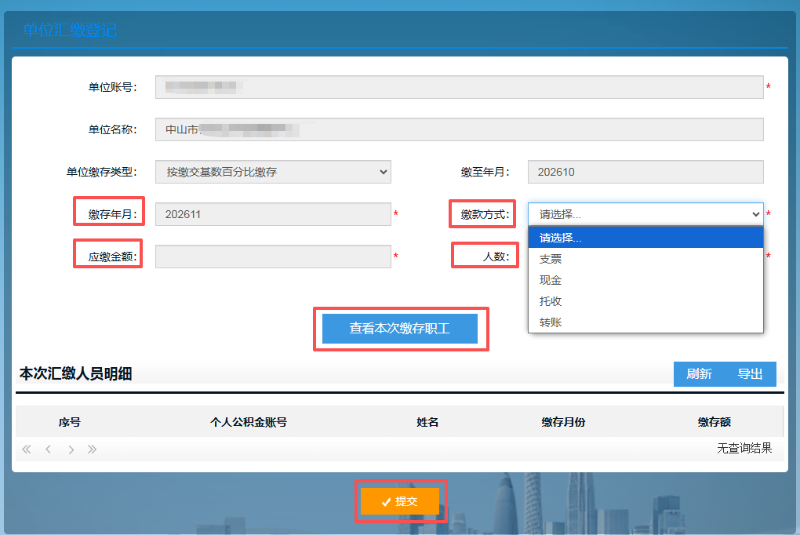Viewport: 800px width, 535px height.
Task: Expand the 单位缴存类型 dropdown
Action: [x=273, y=172]
